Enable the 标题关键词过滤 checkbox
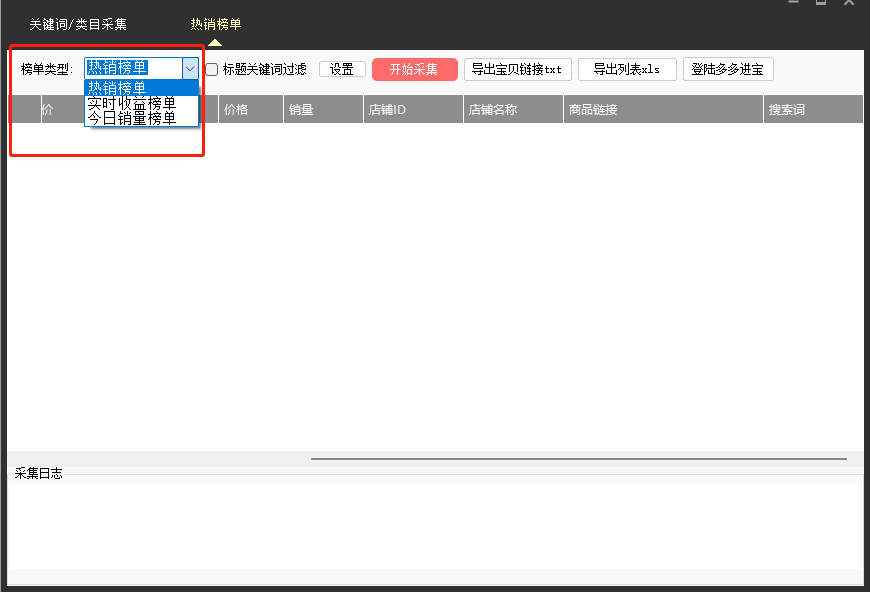This screenshot has height=592, width=870. point(211,69)
